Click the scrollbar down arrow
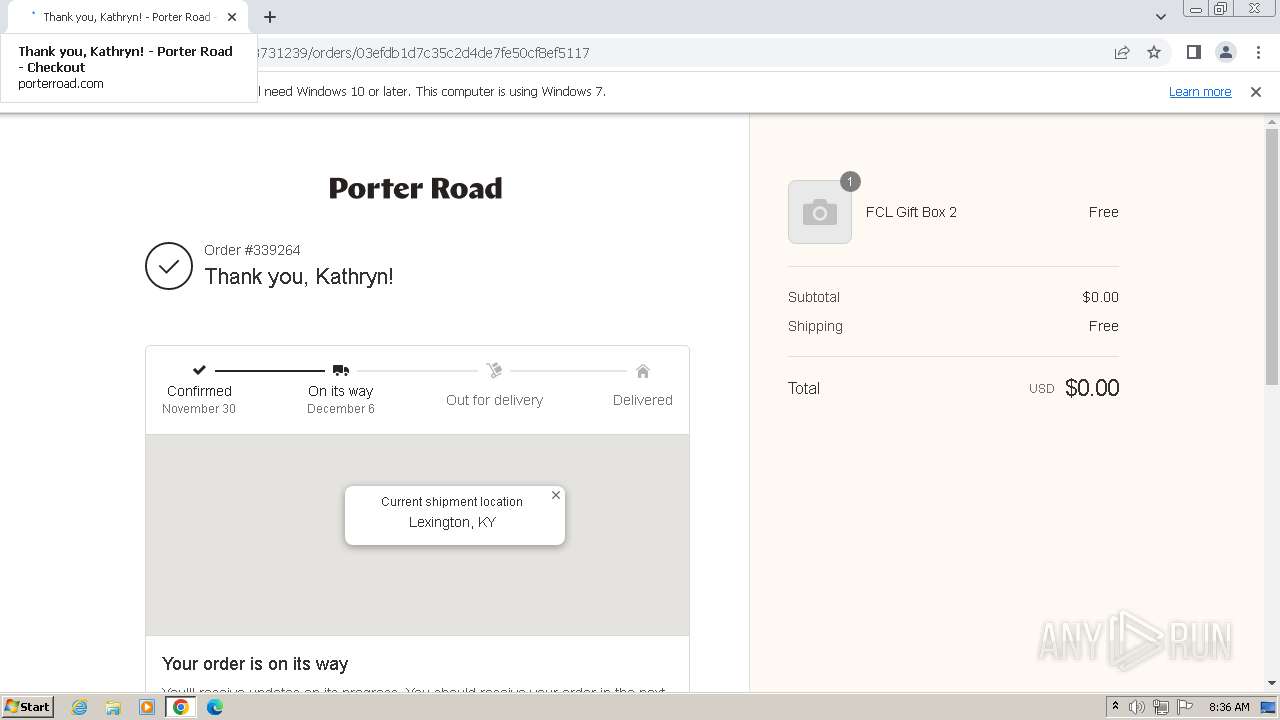 pyautogui.click(x=1272, y=683)
